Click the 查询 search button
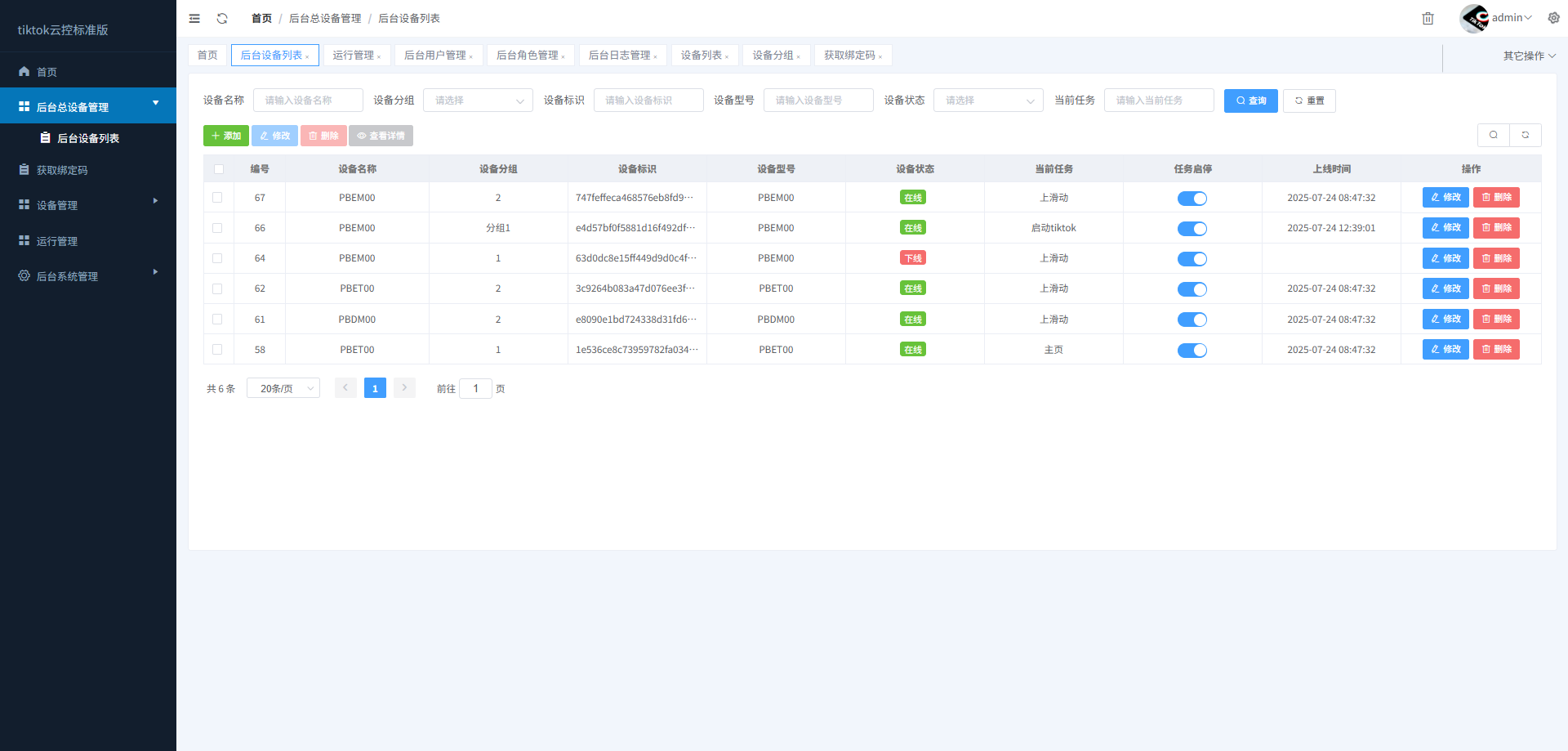The width and height of the screenshot is (1568, 751). [1250, 101]
